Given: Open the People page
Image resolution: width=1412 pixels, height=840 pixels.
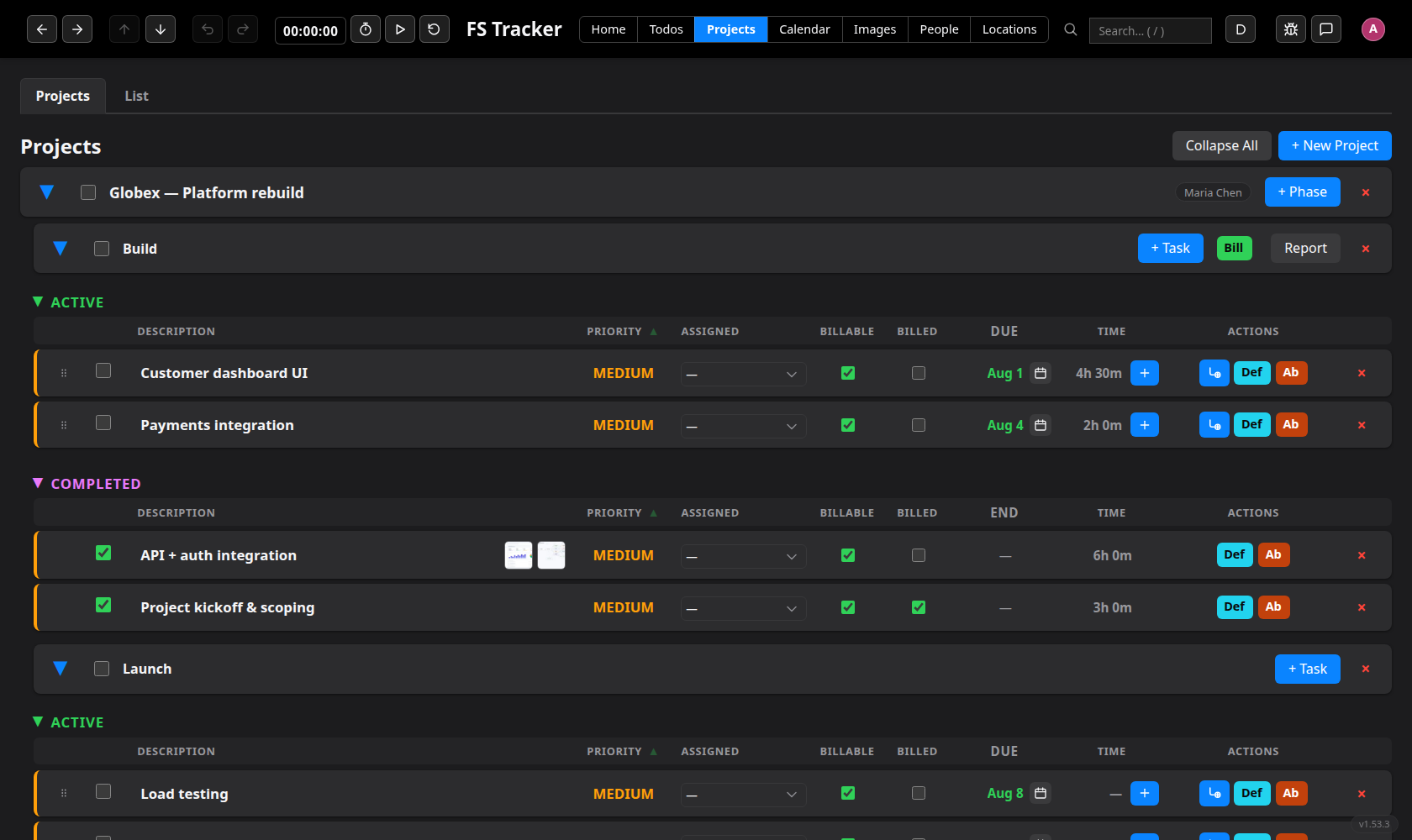Looking at the screenshot, I should tap(939, 29).
